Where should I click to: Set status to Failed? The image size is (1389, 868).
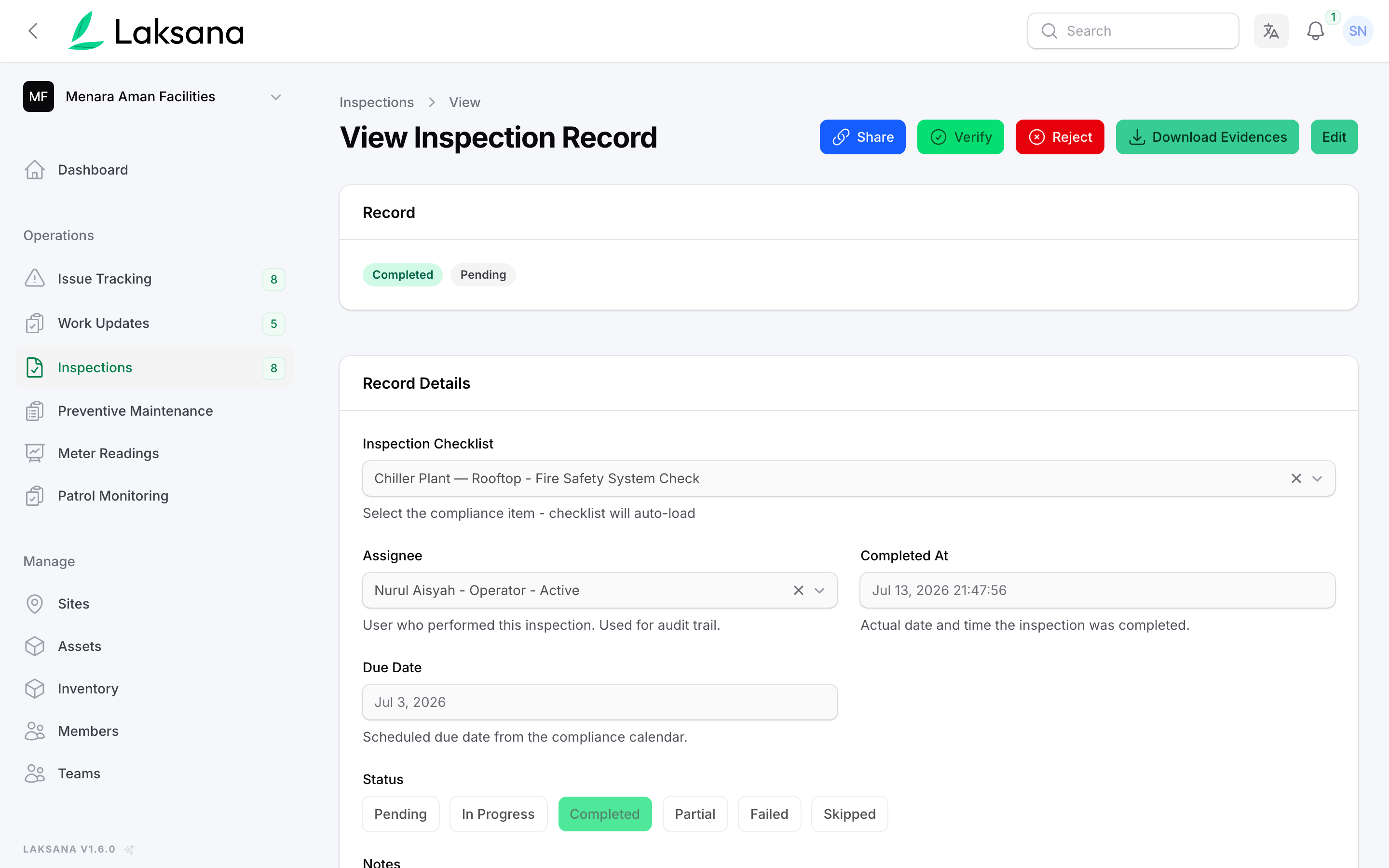tap(769, 814)
